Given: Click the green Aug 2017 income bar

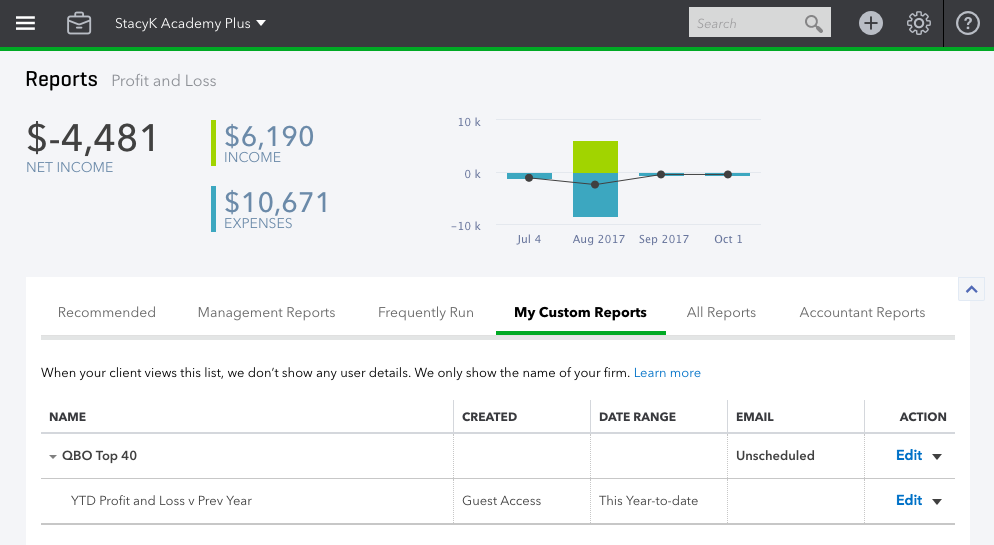Looking at the screenshot, I should coord(595,157).
